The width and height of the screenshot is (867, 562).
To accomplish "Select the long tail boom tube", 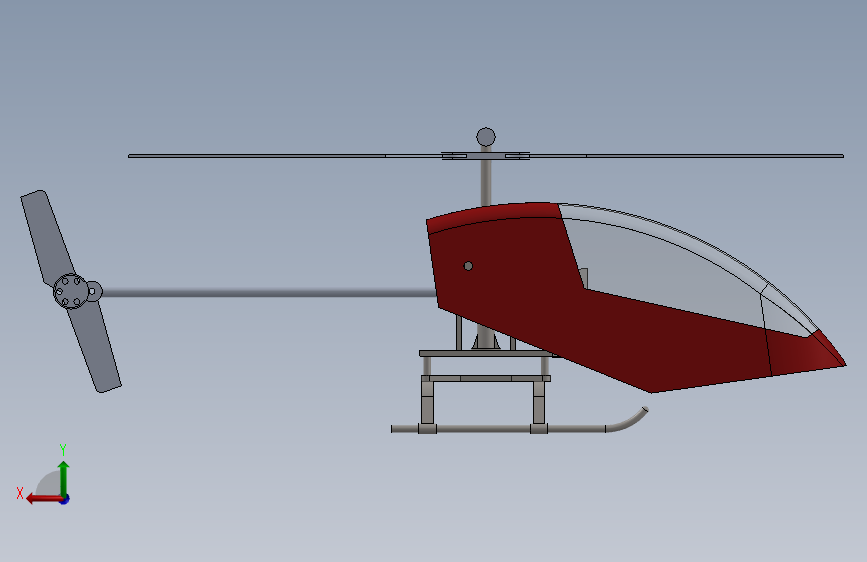I will point(268,293).
